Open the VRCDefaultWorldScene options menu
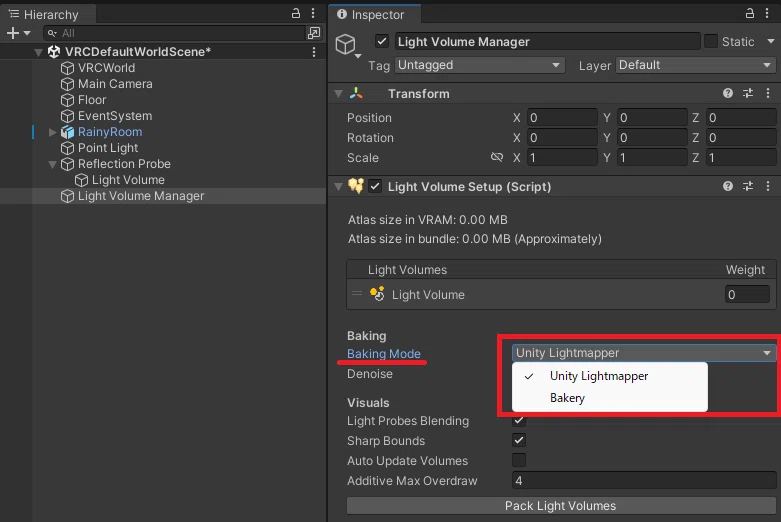This screenshot has width=781, height=522. pyautogui.click(x=314, y=52)
